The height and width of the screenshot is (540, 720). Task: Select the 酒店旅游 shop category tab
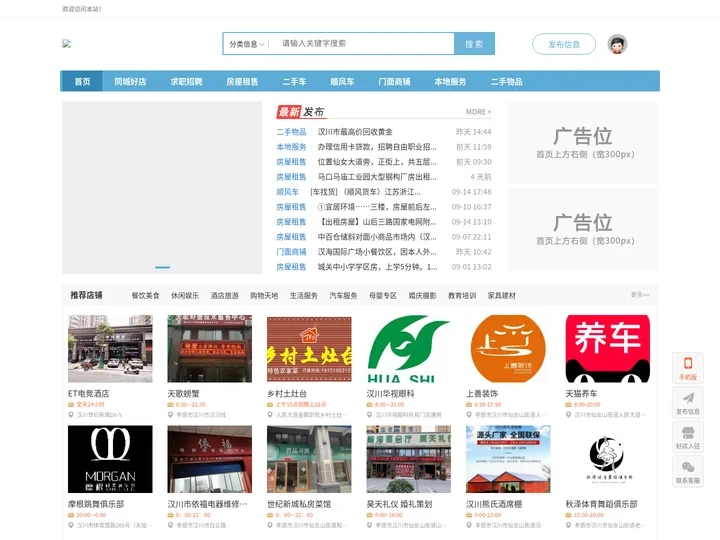click(x=225, y=295)
